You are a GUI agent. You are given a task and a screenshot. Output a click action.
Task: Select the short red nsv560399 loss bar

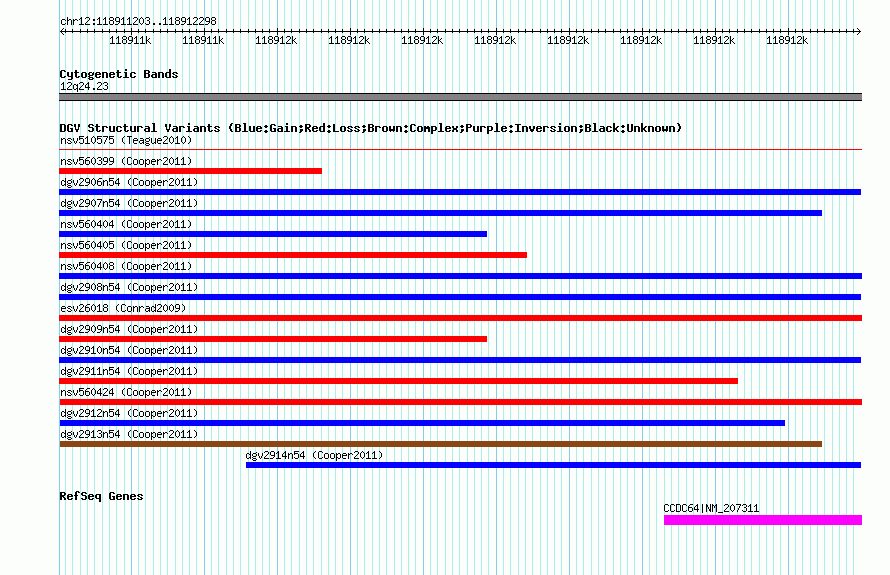click(x=191, y=171)
